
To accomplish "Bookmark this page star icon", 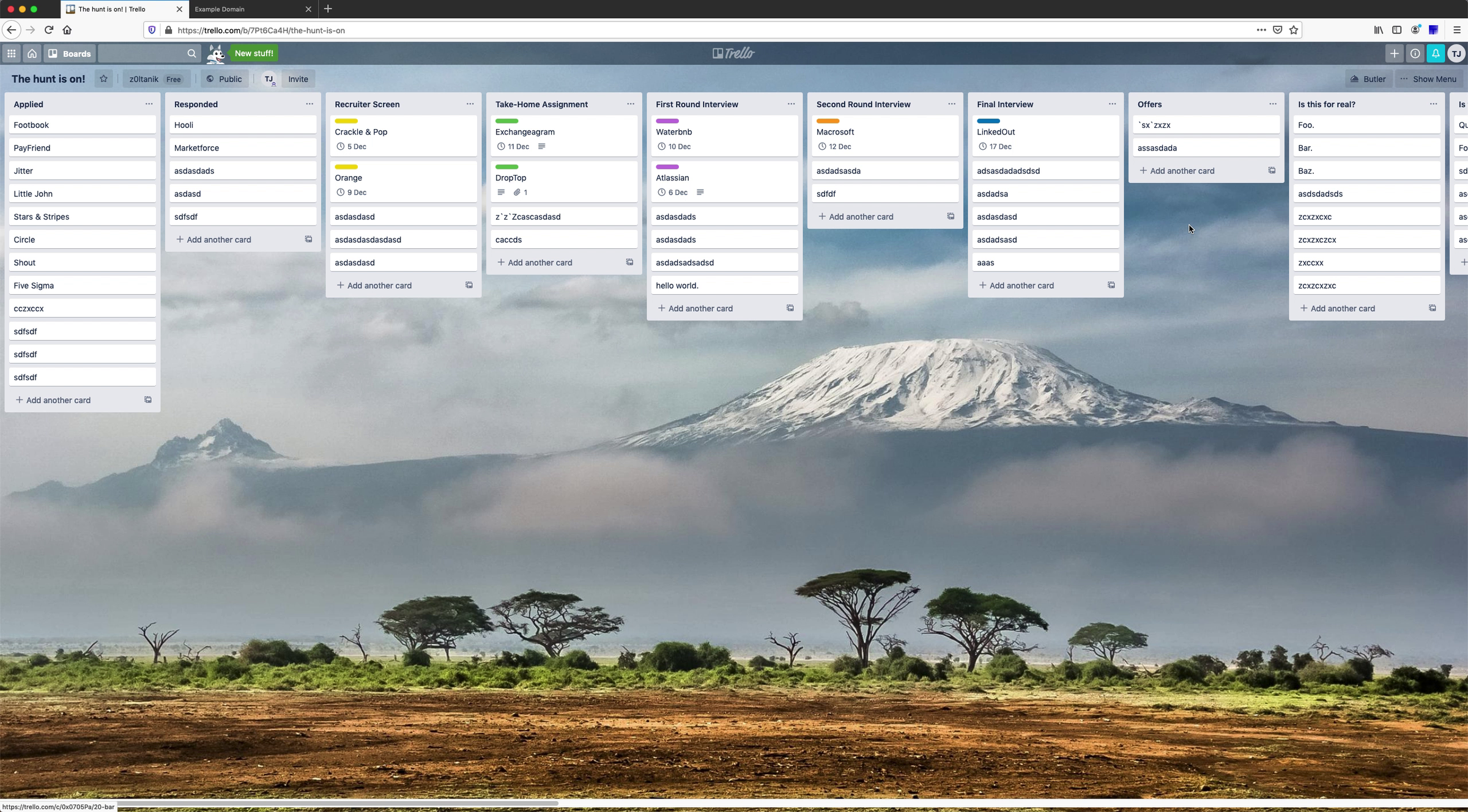I will [1293, 30].
